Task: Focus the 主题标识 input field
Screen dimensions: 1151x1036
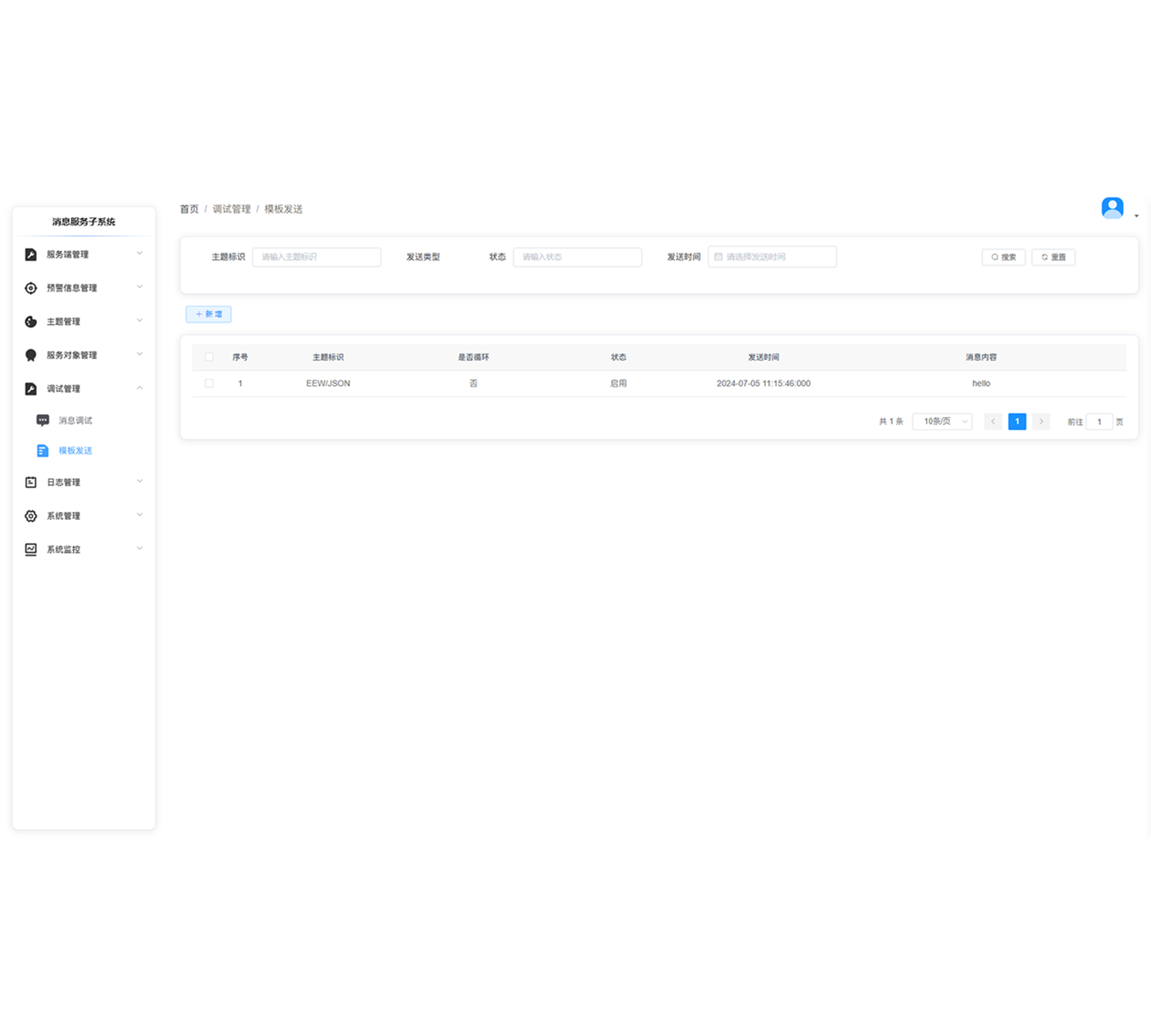Action: point(317,257)
